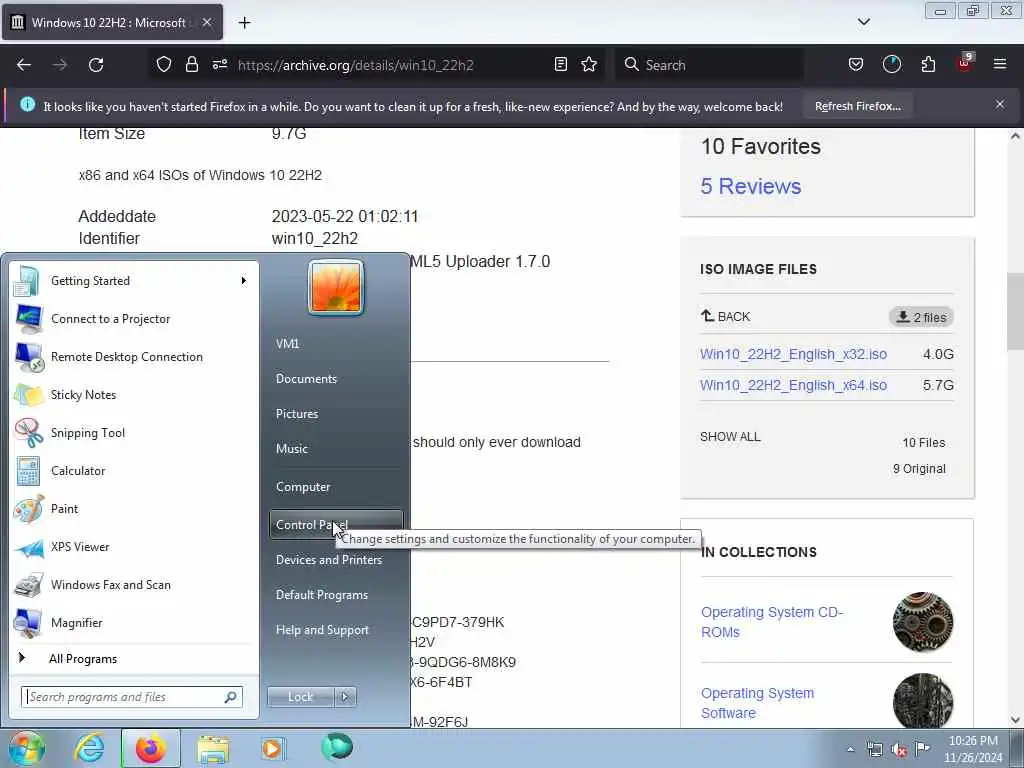
Task: Open Devices and Printers
Action: [336, 560]
